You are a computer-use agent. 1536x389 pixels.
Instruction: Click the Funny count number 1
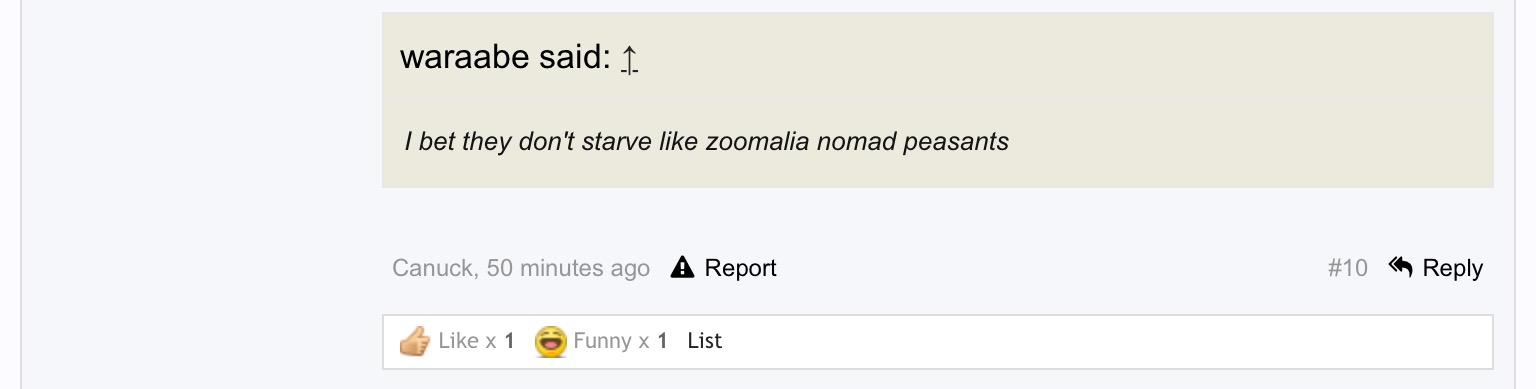(x=662, y=341)
